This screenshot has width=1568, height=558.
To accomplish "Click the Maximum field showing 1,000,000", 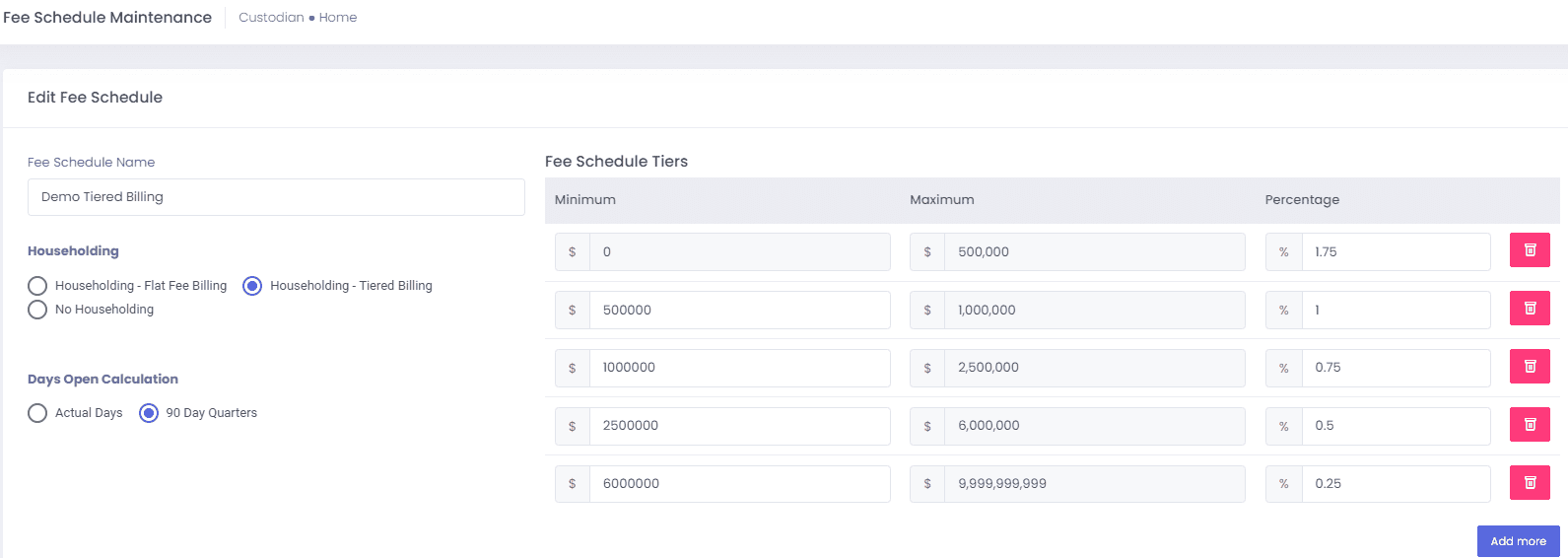I will click(x=1094, y=310).
